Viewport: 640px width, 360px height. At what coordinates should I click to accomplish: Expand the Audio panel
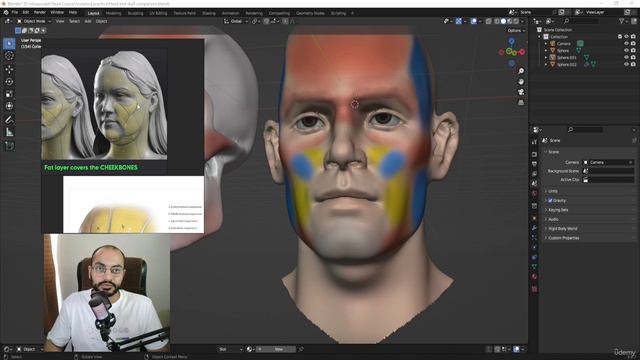[x=553, y=219]
